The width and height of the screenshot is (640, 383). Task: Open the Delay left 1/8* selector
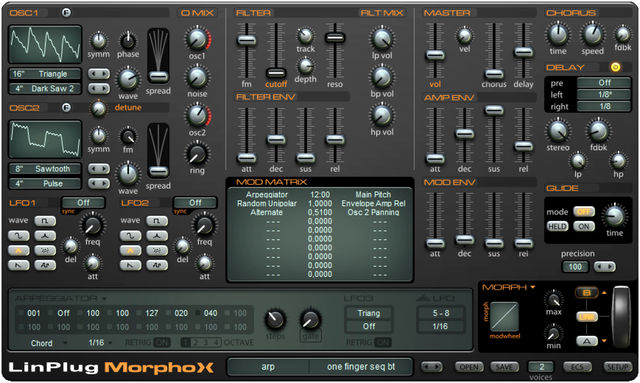[x=604, y=95]
